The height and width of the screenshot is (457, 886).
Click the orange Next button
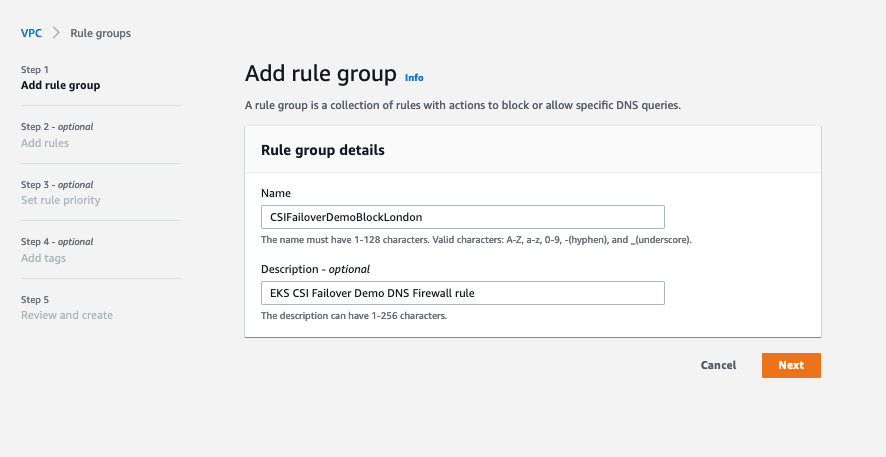point(791,365)
